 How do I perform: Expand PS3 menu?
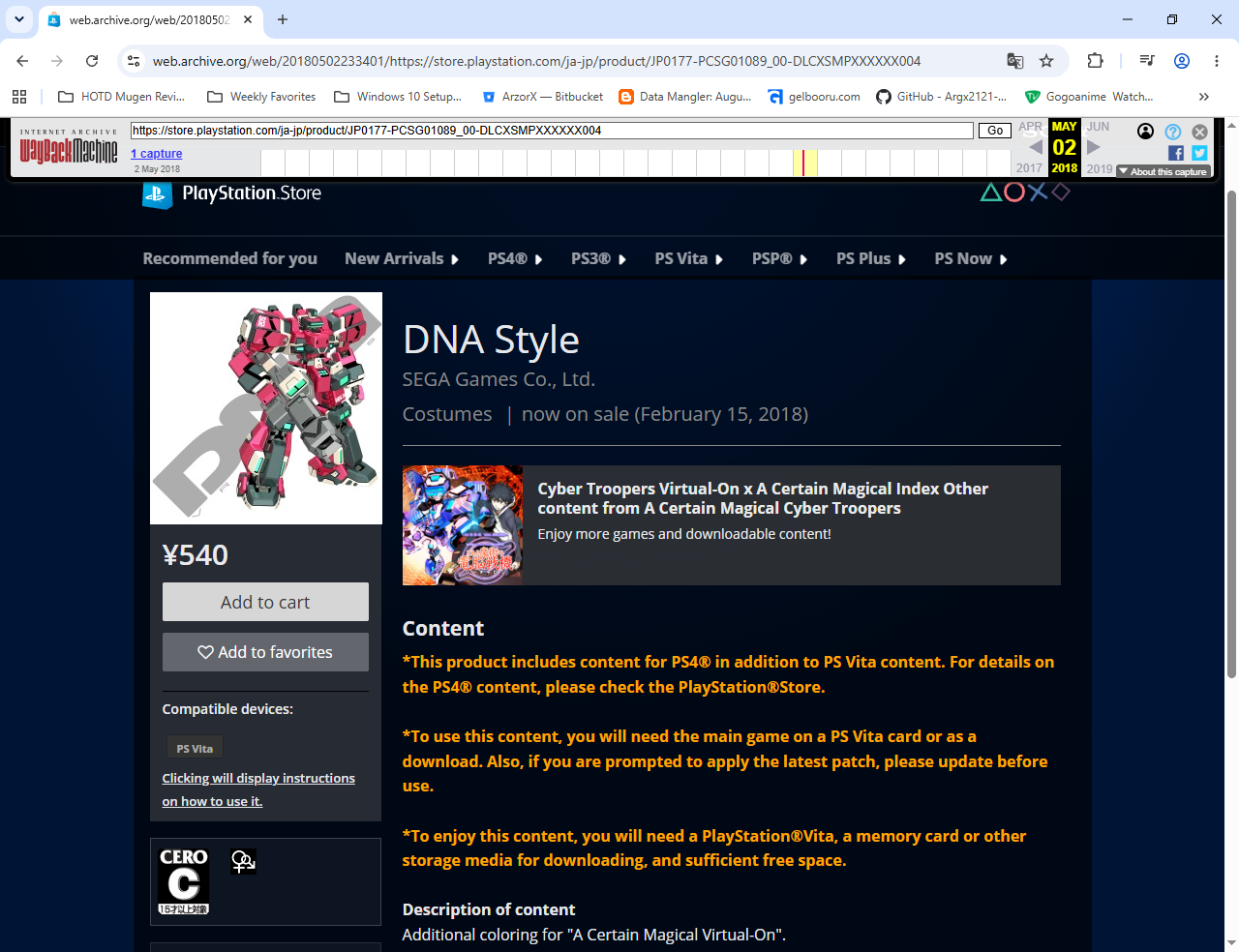click(598, 258)
